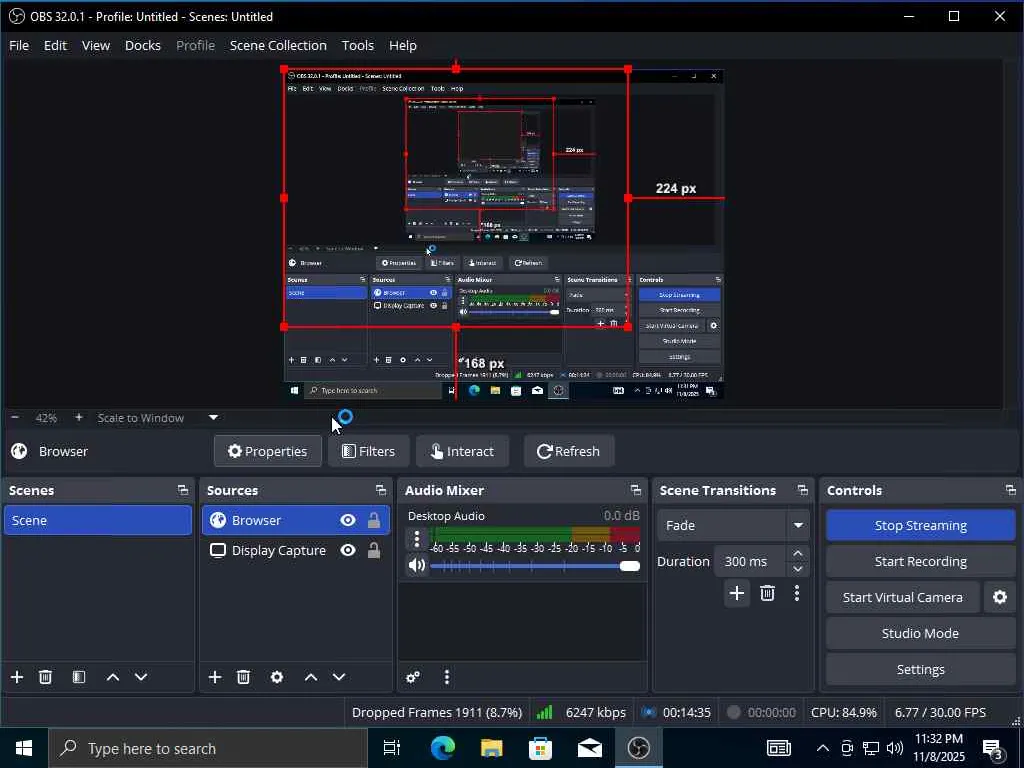The image size is (1024, 768).
Task: Click the Duration 300 ms field
Action: click(750, 562)
